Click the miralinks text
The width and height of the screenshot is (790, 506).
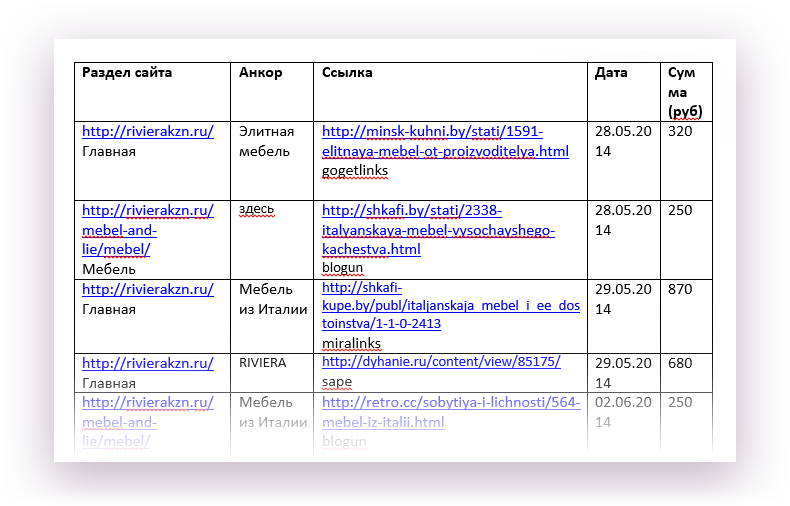click(x=351, y=344)
